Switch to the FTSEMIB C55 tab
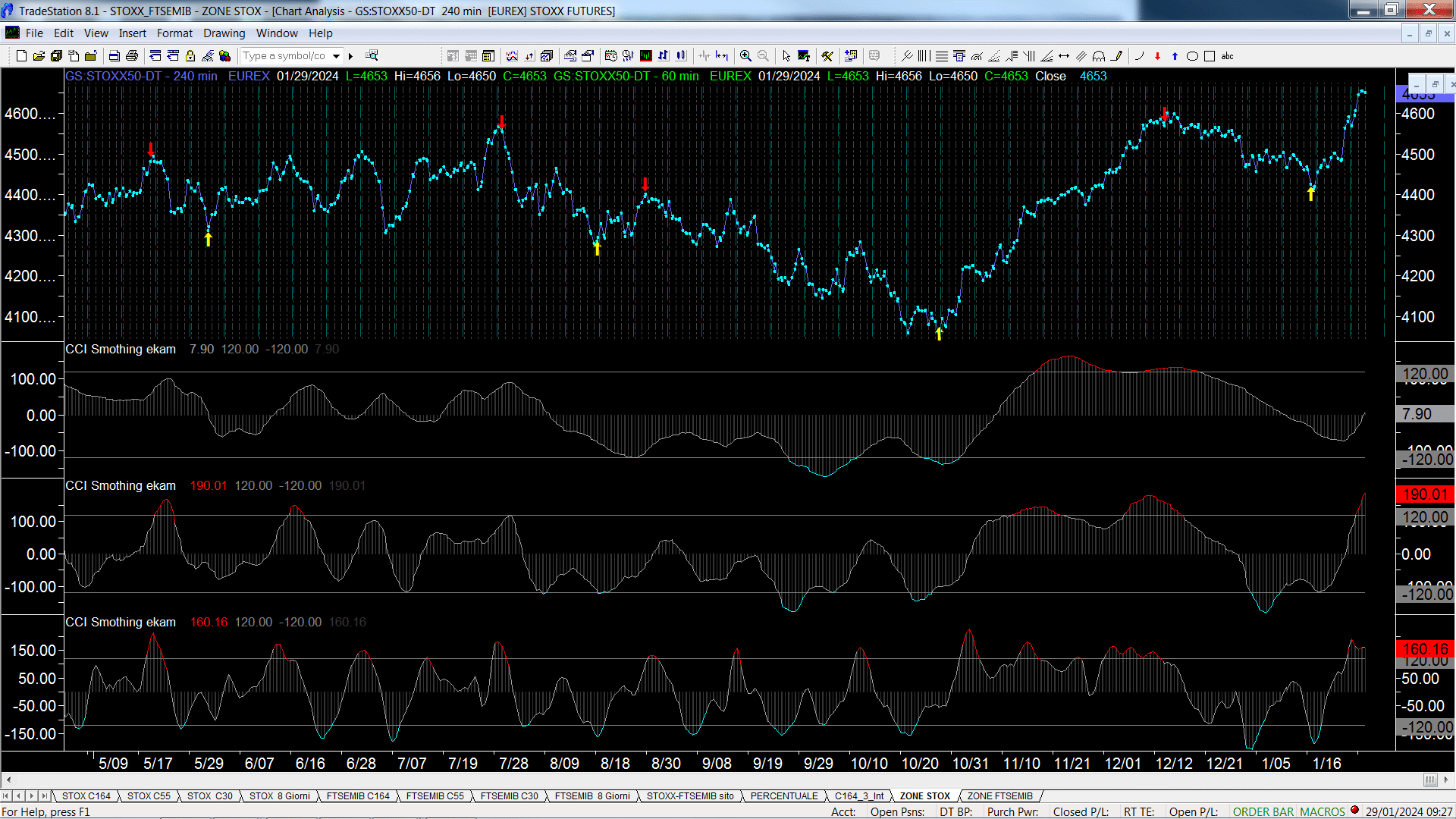The width and height of the screenshot is (1456, 819). point(435,796)
